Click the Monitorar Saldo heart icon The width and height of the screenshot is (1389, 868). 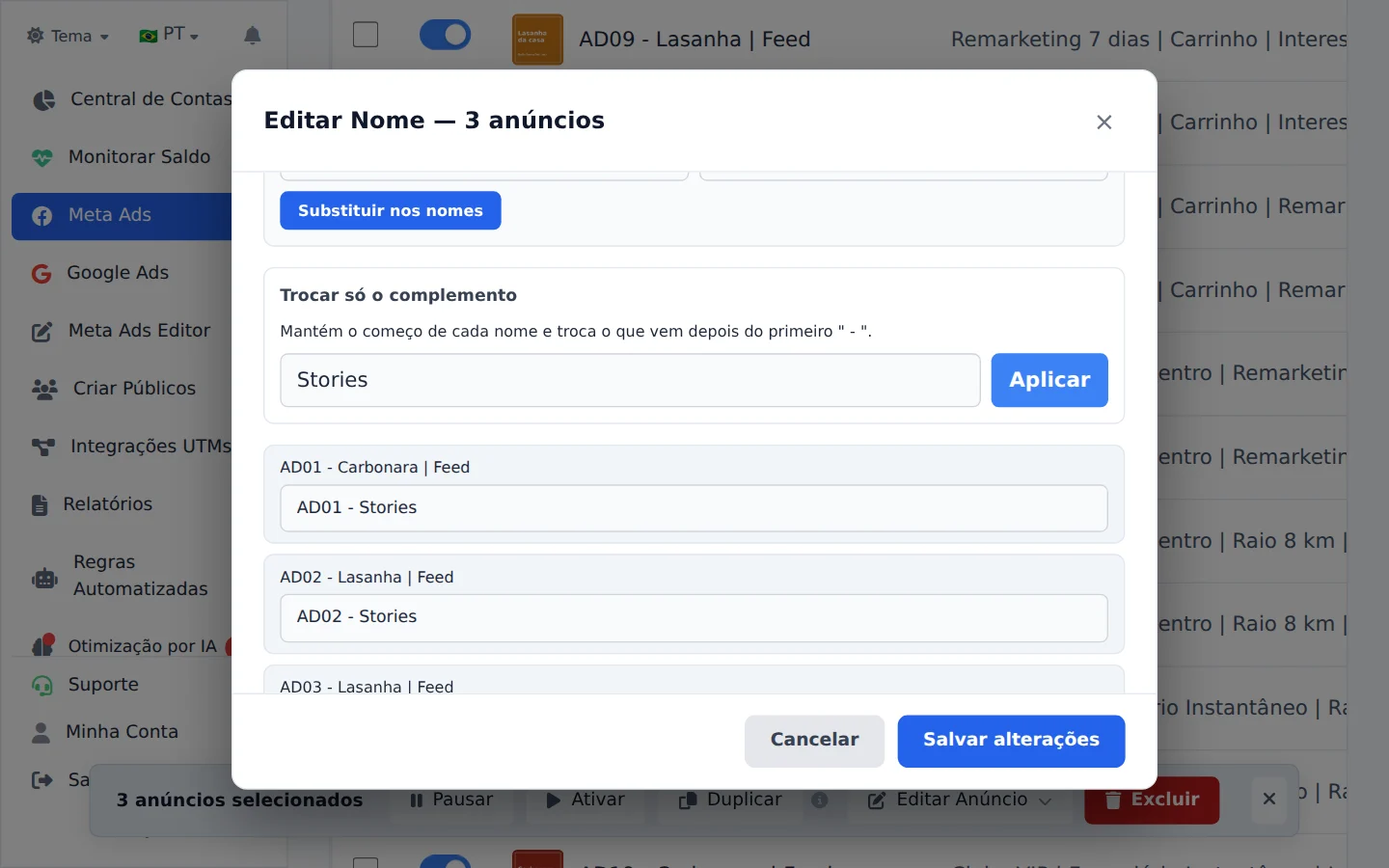pyautogui.click(x=41, y=157)
